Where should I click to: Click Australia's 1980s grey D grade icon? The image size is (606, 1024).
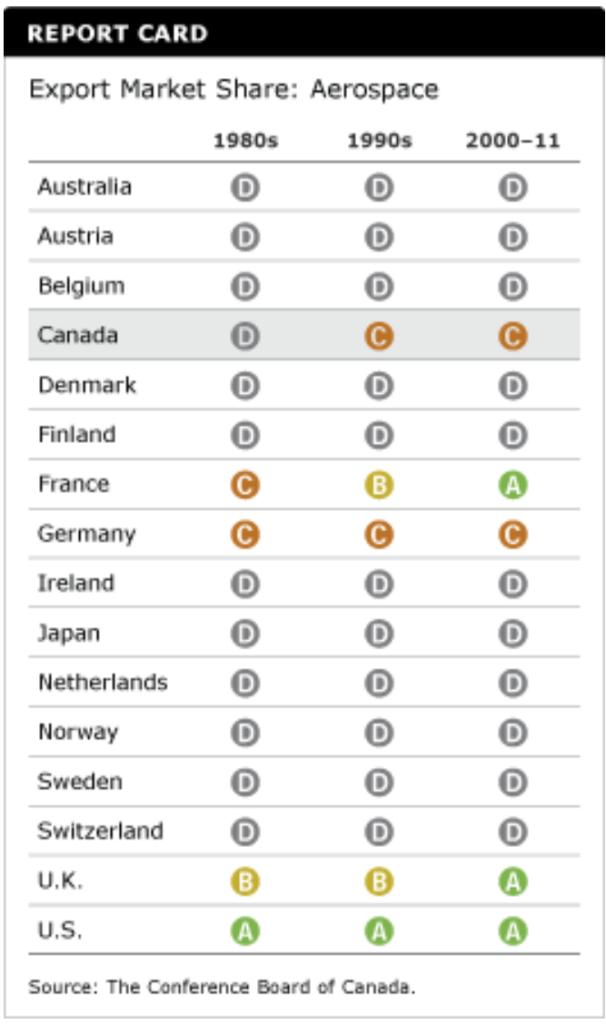click(x=245, y=188)
